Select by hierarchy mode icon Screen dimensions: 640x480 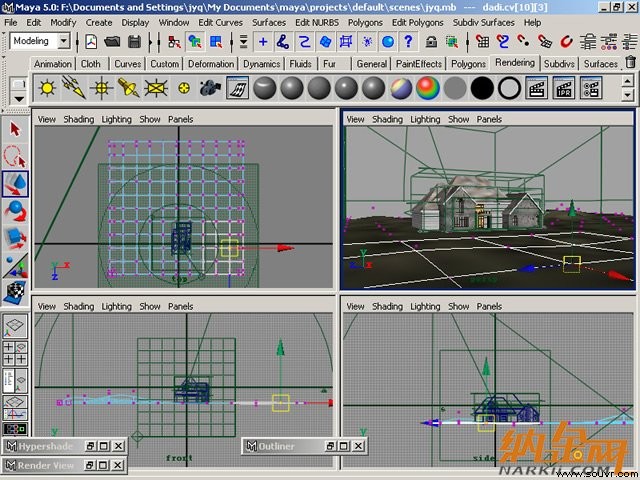click(x=175, y=42)
